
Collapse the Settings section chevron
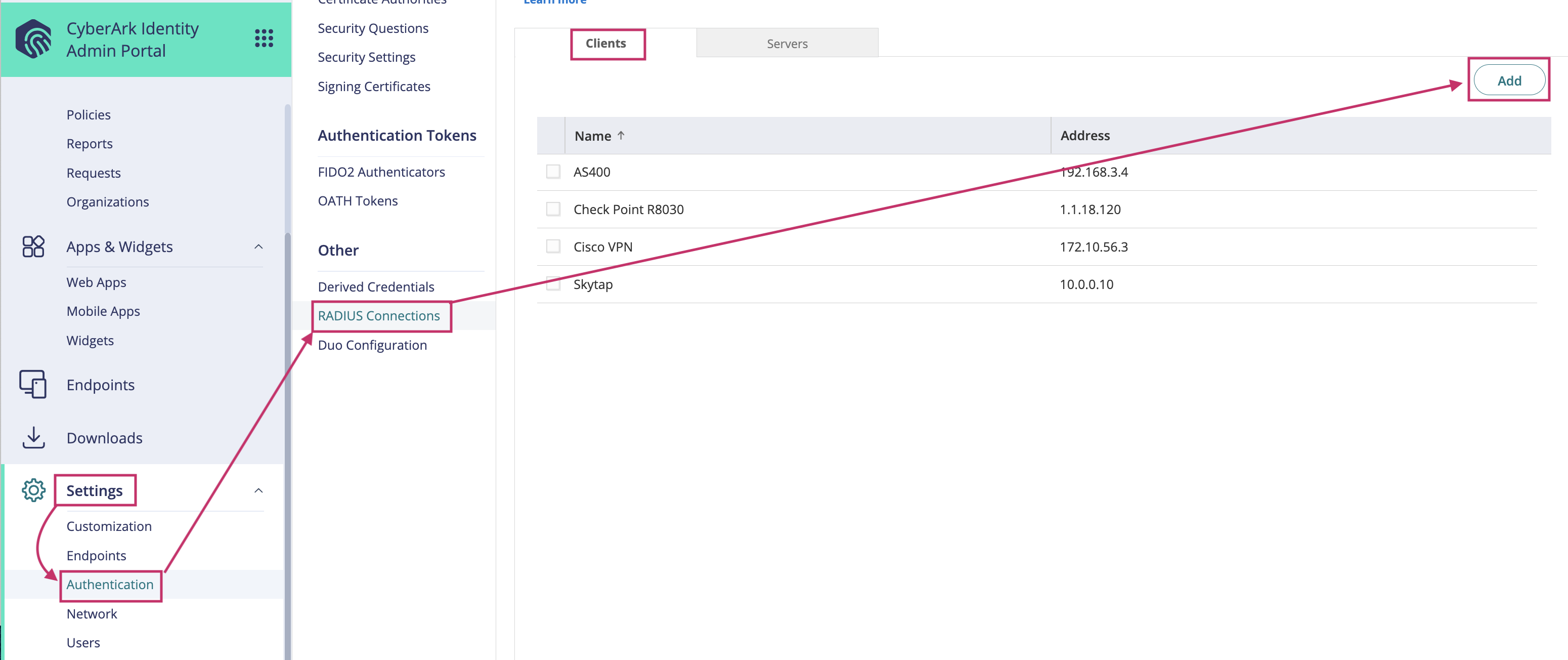coord(258,491)
